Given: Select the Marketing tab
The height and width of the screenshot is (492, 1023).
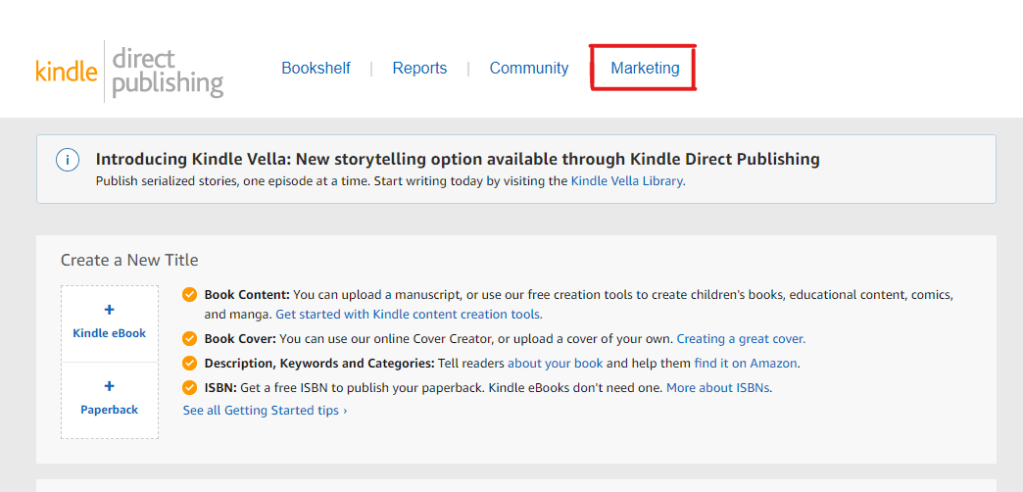Looking at the screenshot, I should [x=645, y=68].
